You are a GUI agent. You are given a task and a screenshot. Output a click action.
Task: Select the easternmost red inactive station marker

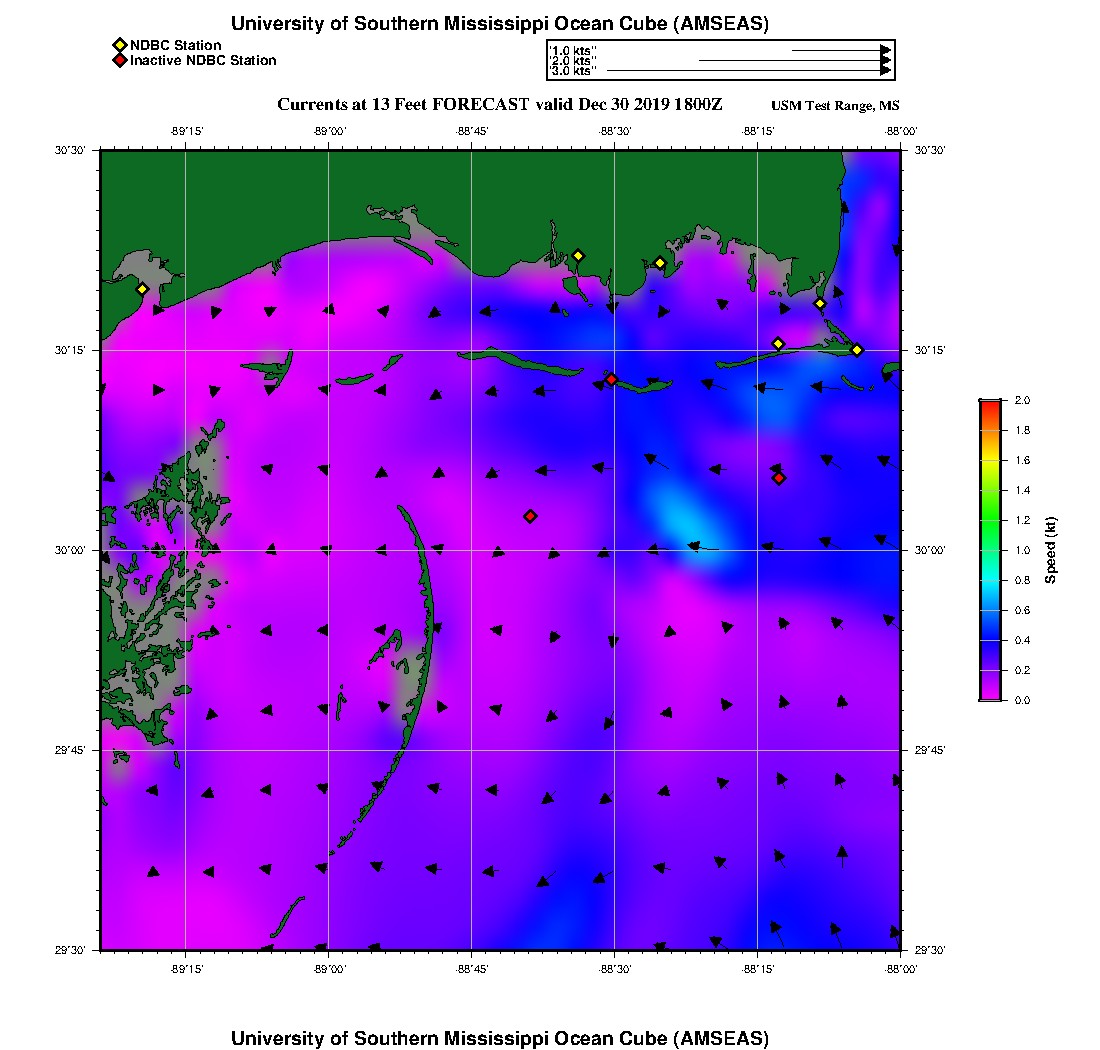(x=779, y=478)
